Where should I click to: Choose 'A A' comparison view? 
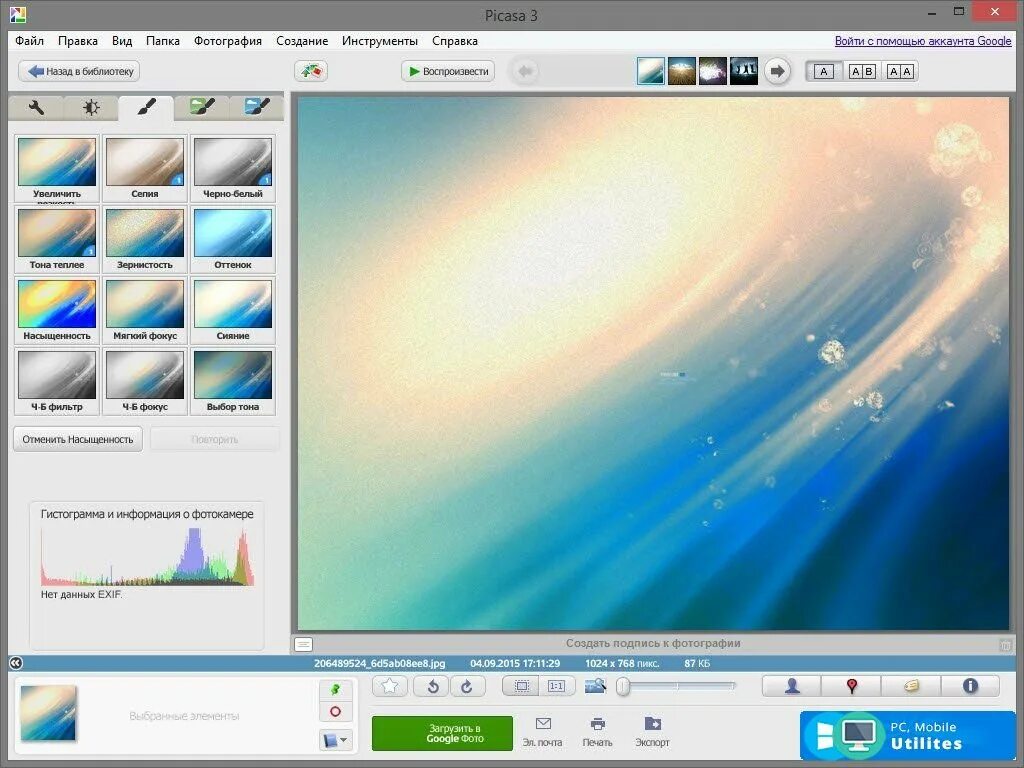(900, 71)
